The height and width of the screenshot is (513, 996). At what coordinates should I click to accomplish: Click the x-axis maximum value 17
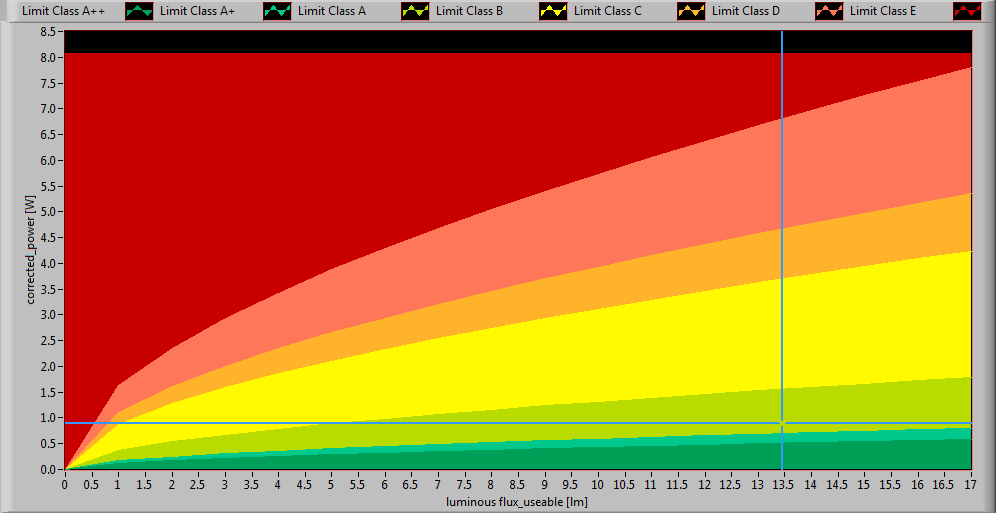click(x=970, y=483)
